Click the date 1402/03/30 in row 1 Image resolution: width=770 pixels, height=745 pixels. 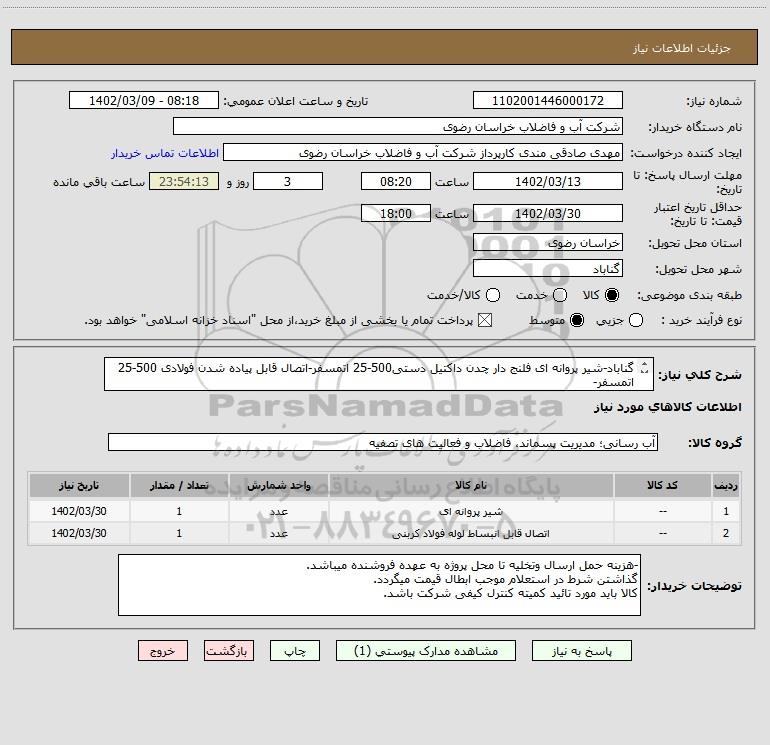click(x=79, y=511)
